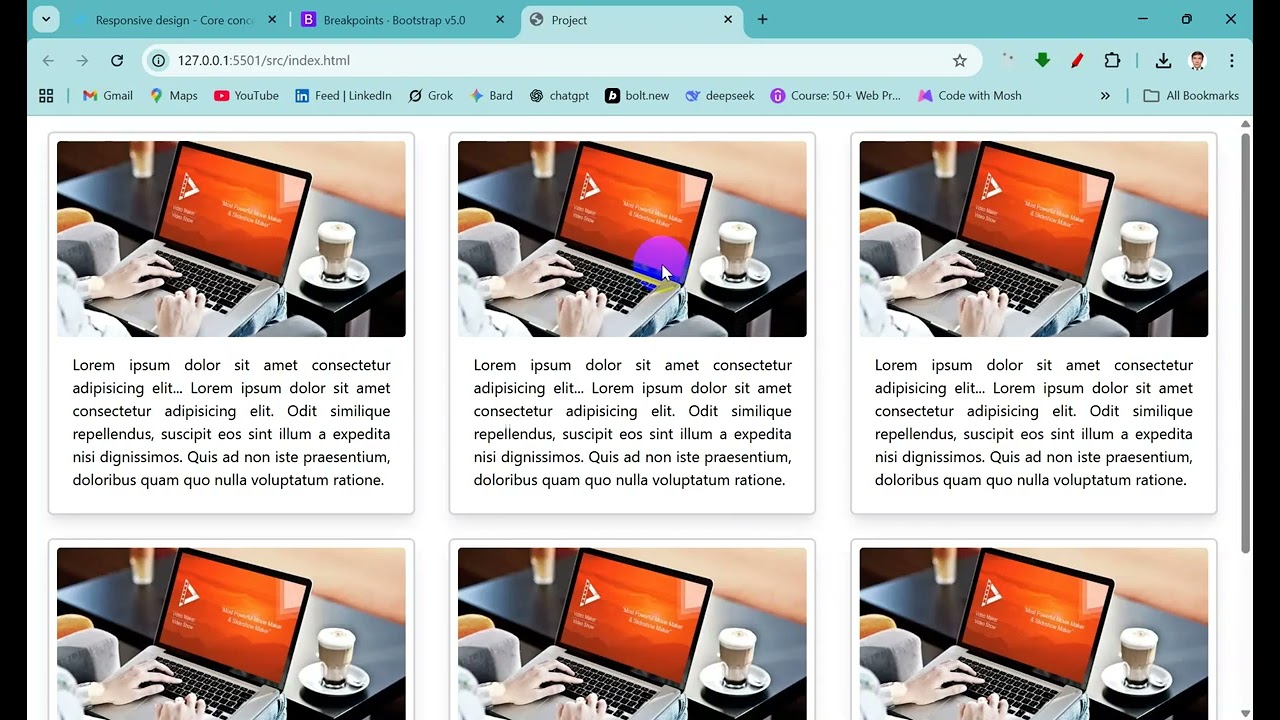The height and width of the screenshot is (720, 1280).
Task: Go back to the previous page
Action: coord(48,61)
